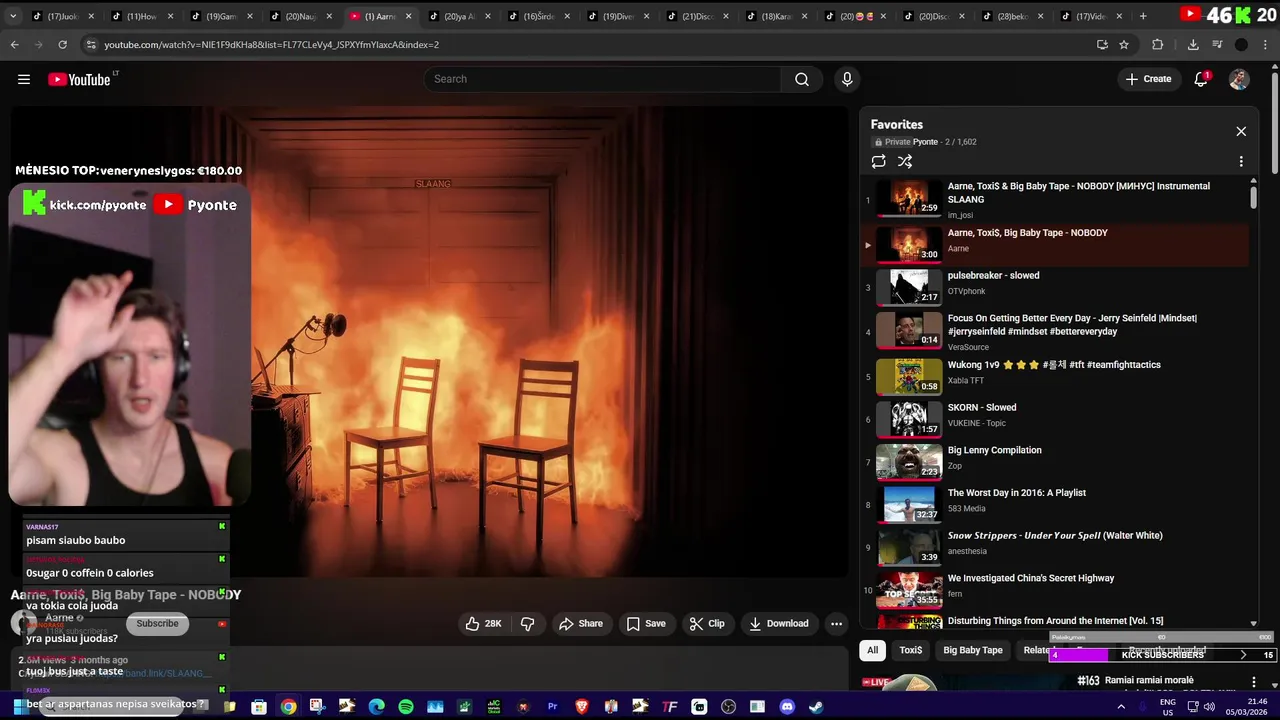The width and height of the screenshot is (1280, 720).
Task: Open Wukong 1v9 playlist thumbnail
Action: (x=909, y=376)
